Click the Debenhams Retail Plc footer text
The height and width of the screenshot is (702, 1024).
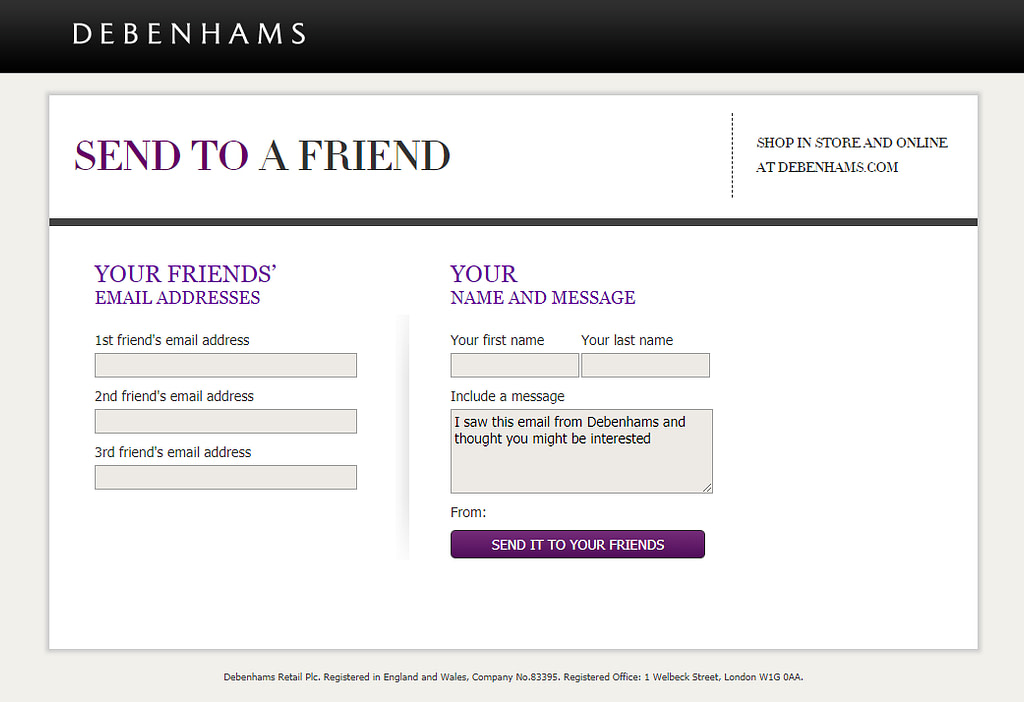coord(513,677)
